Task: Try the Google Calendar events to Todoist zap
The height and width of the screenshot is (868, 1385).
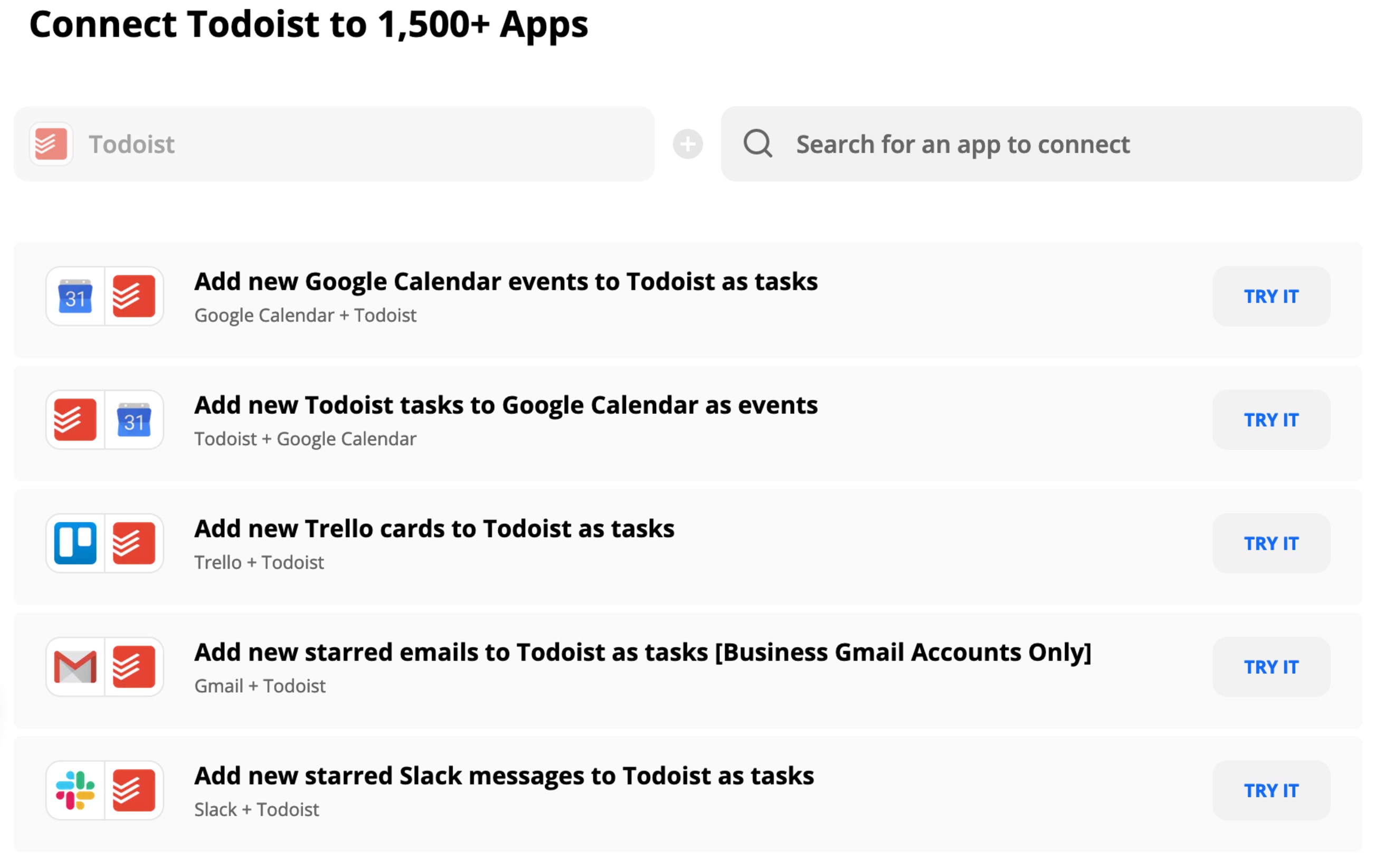Action: click(x=1271, y=296)
